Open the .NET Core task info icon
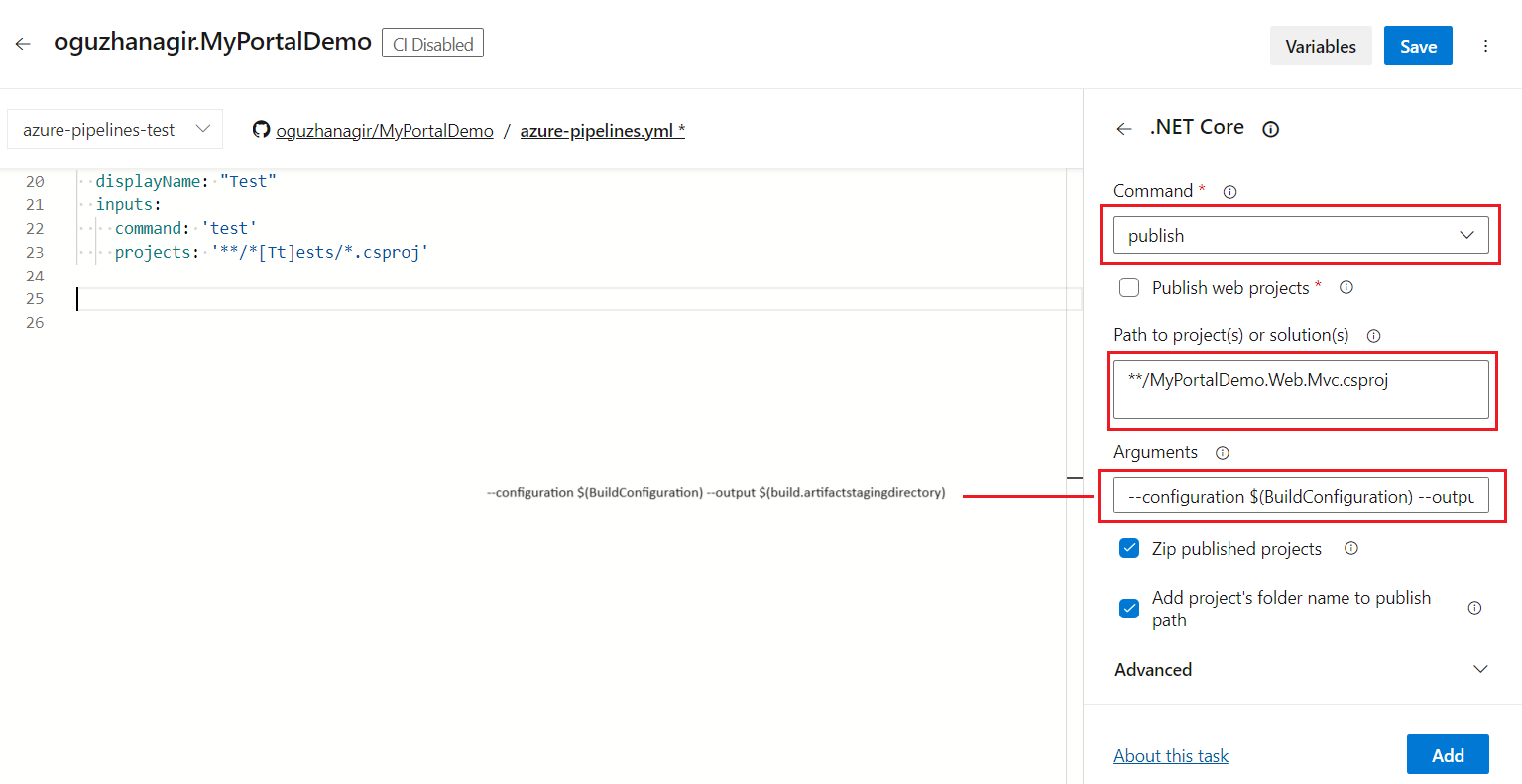The height and width of the screenshot is (784, 1522). (x=1270, y=129)
